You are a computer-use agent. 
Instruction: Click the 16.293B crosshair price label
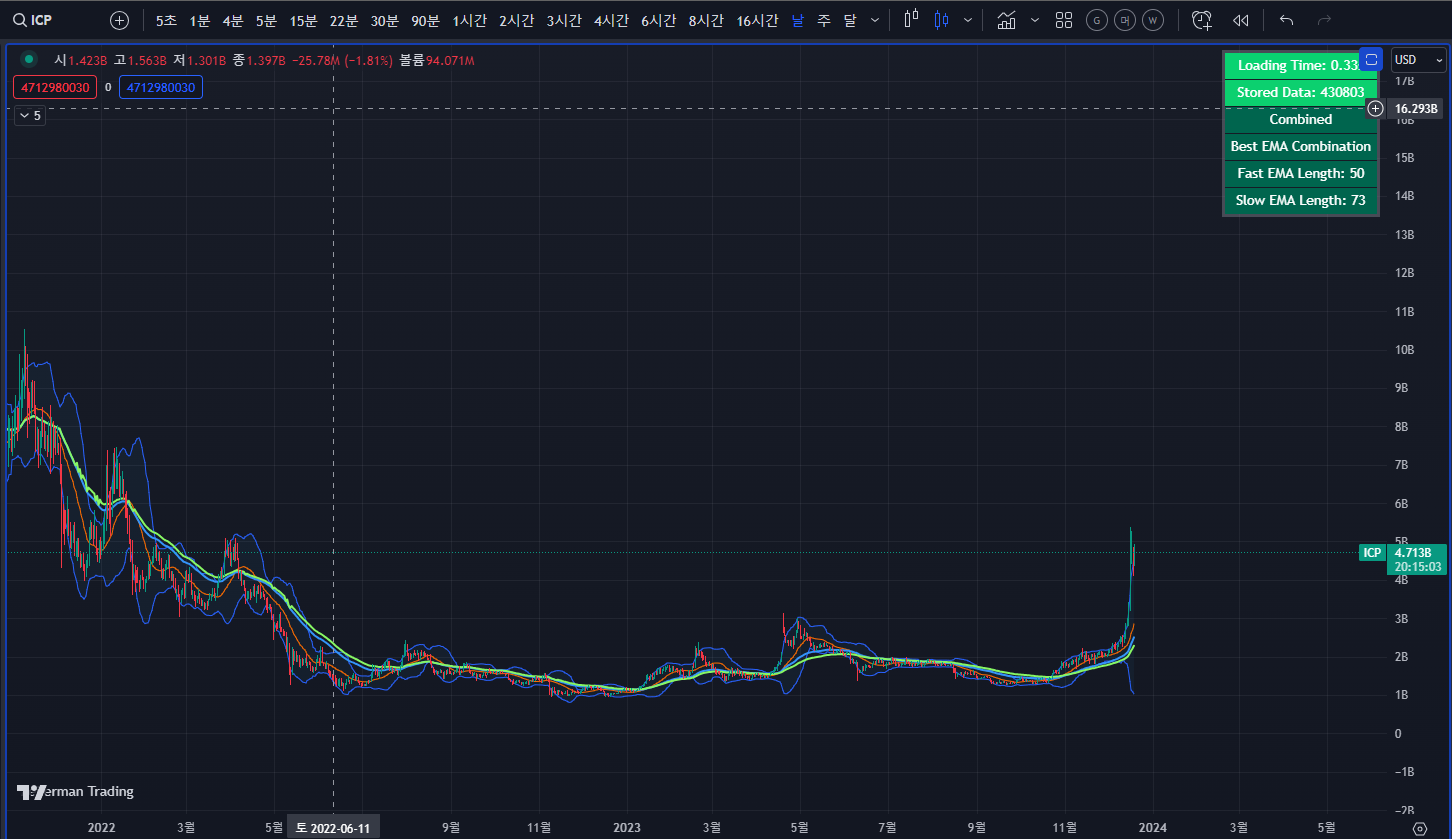click(x=1416, y=108)
